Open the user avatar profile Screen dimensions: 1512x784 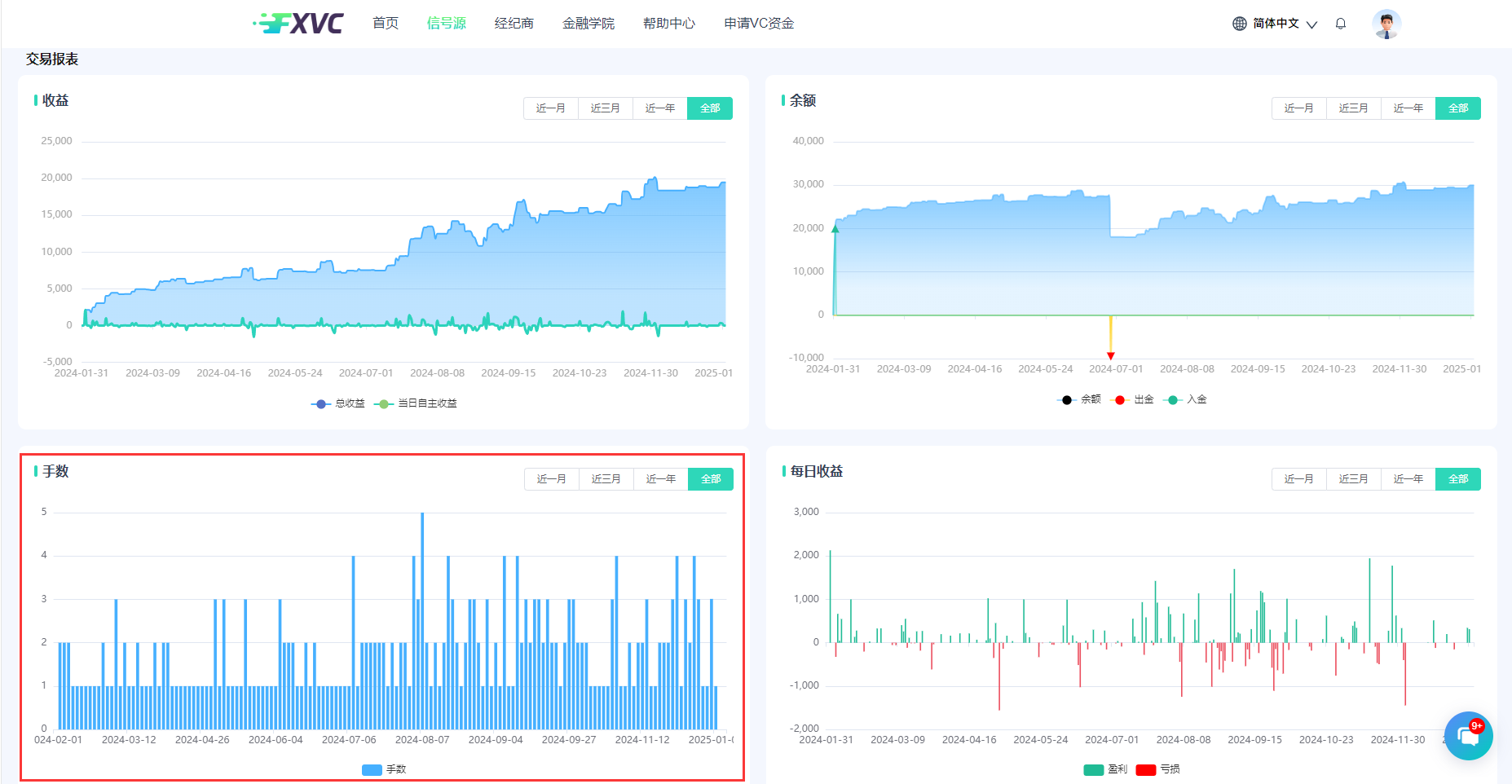tap(1386, 24)
